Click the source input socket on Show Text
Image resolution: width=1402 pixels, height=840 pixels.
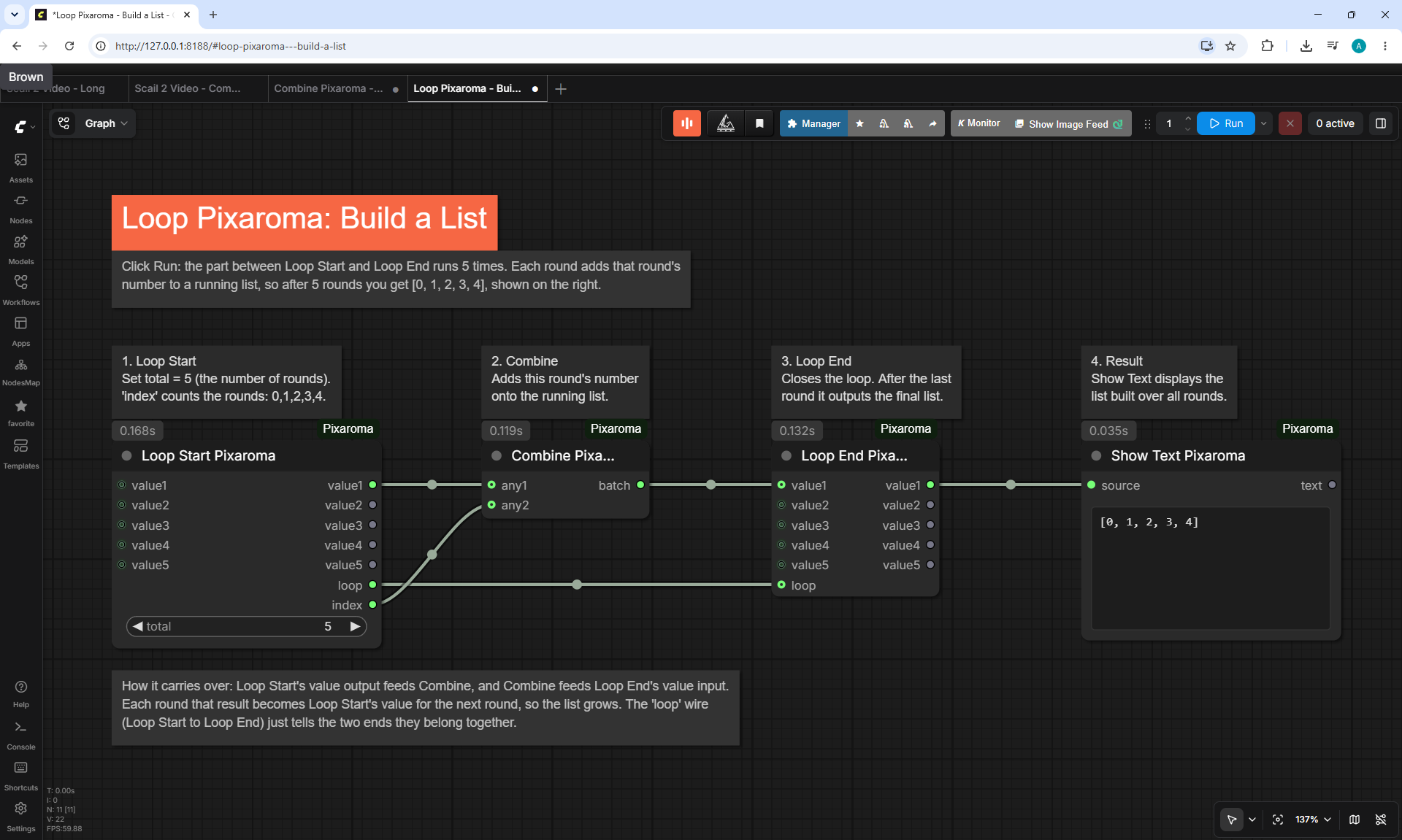click(1091, 485)
